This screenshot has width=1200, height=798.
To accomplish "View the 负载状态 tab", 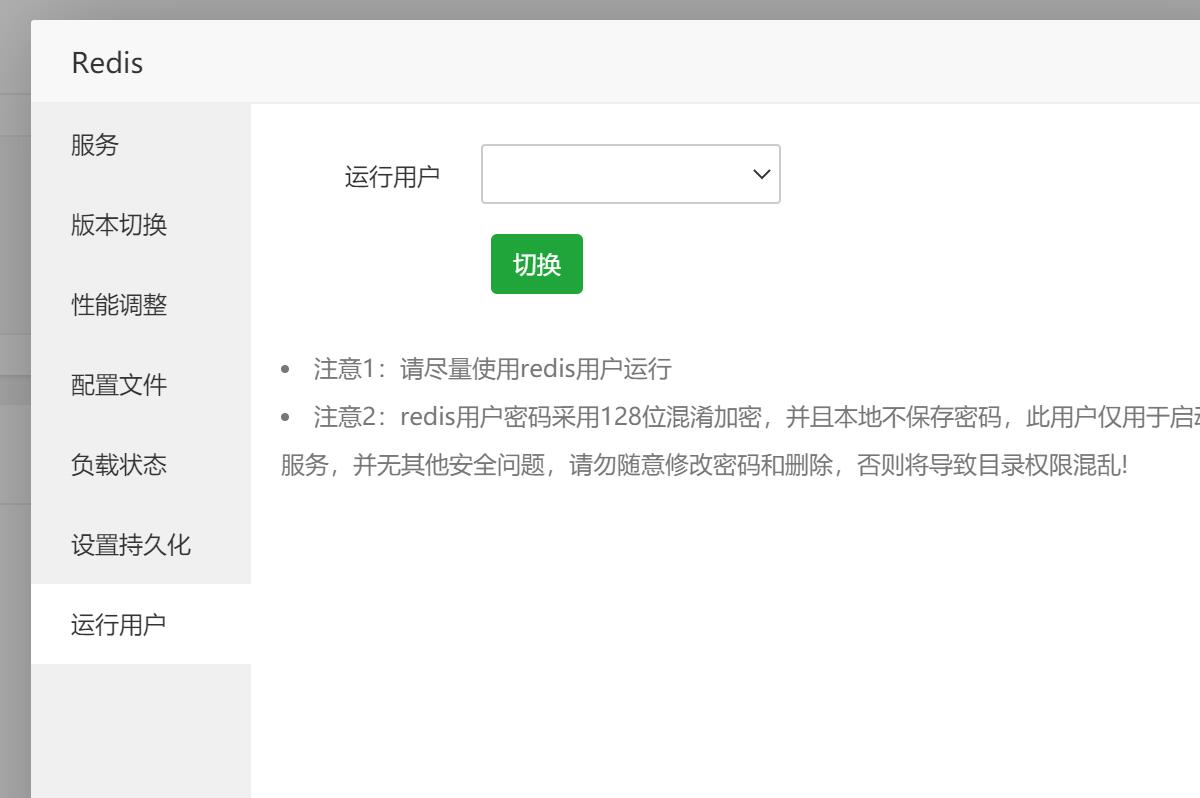I will 140,464.
